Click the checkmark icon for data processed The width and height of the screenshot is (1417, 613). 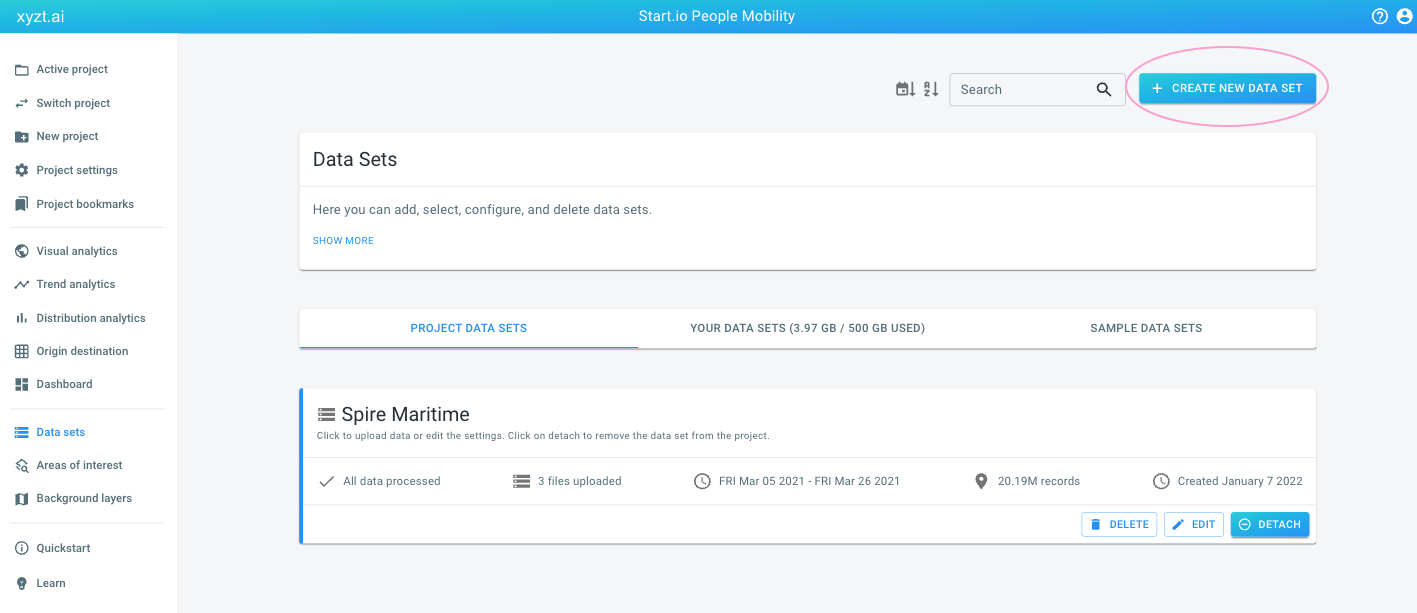click(326, 481)
